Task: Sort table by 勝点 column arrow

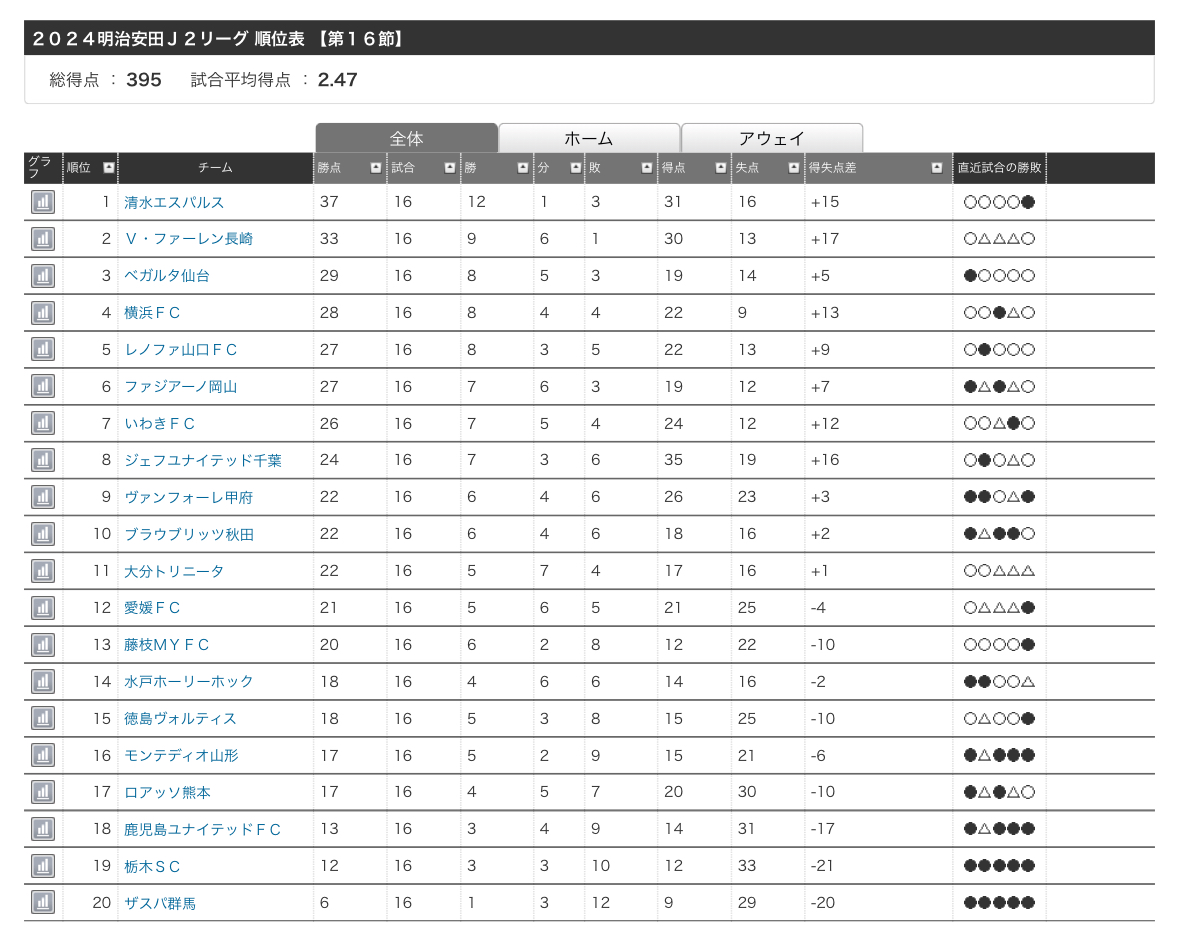Action: click(376, 168)
